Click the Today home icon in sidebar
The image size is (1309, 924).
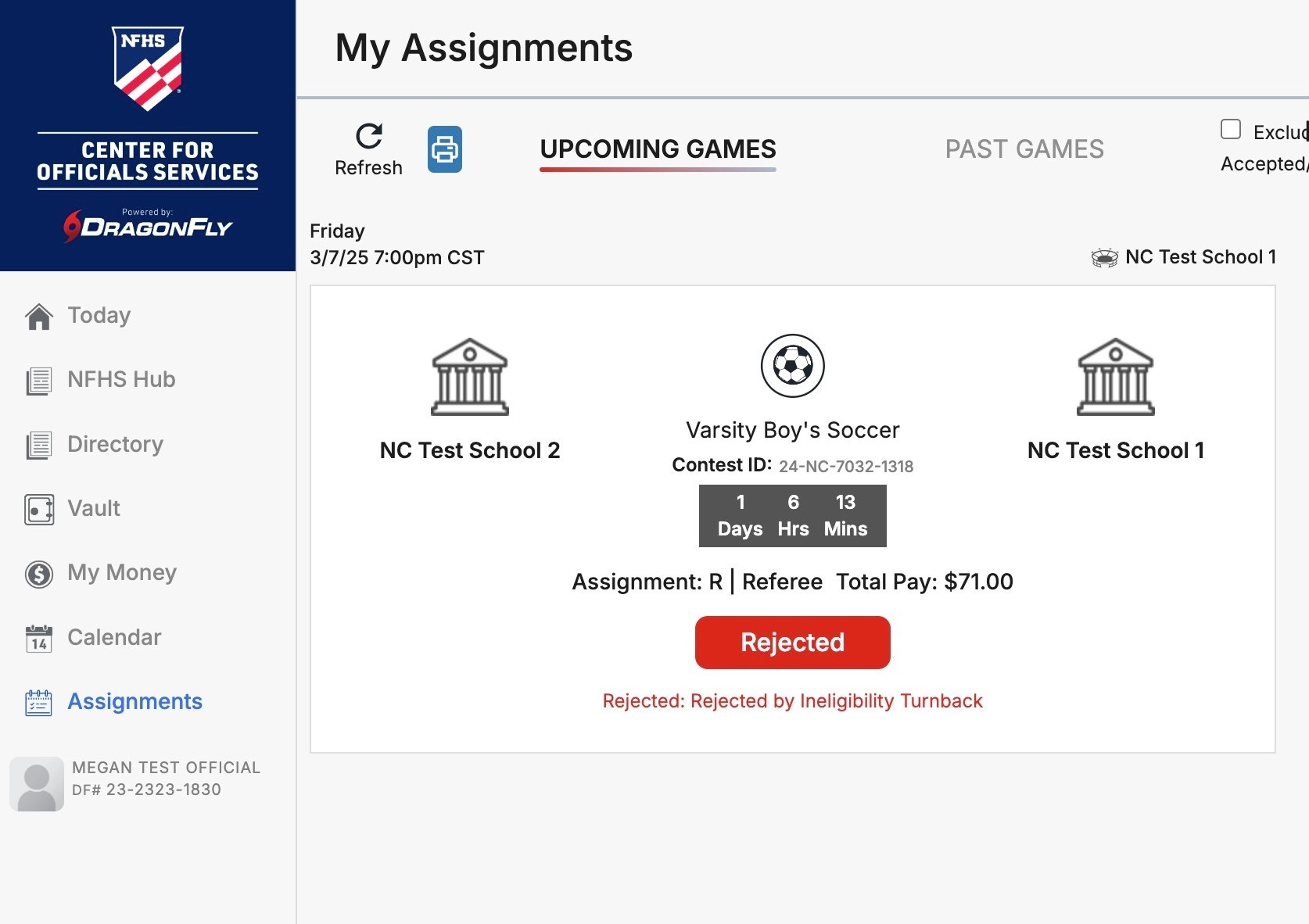pos(38,316)
